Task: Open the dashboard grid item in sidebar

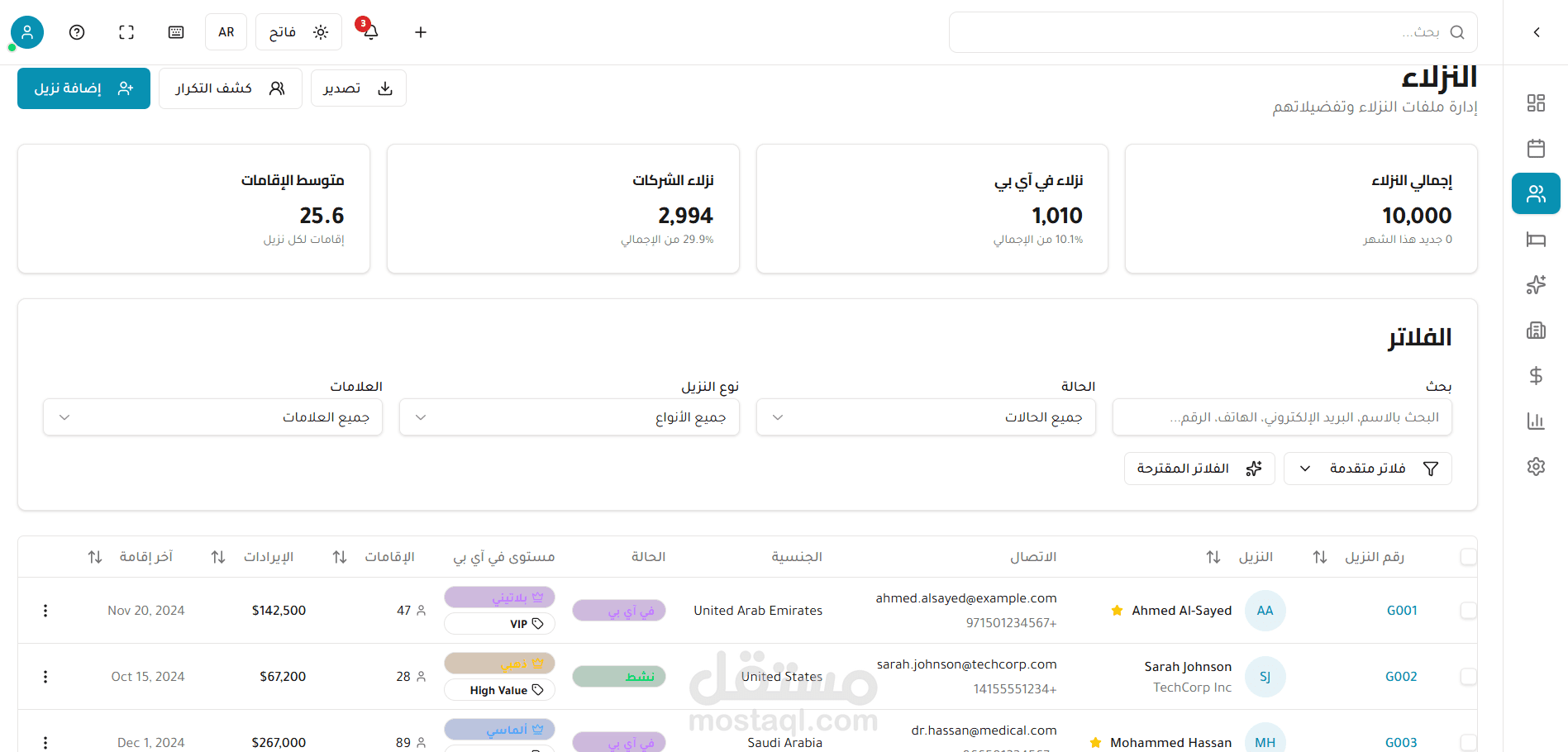Action: click(x=1536, y=103)
